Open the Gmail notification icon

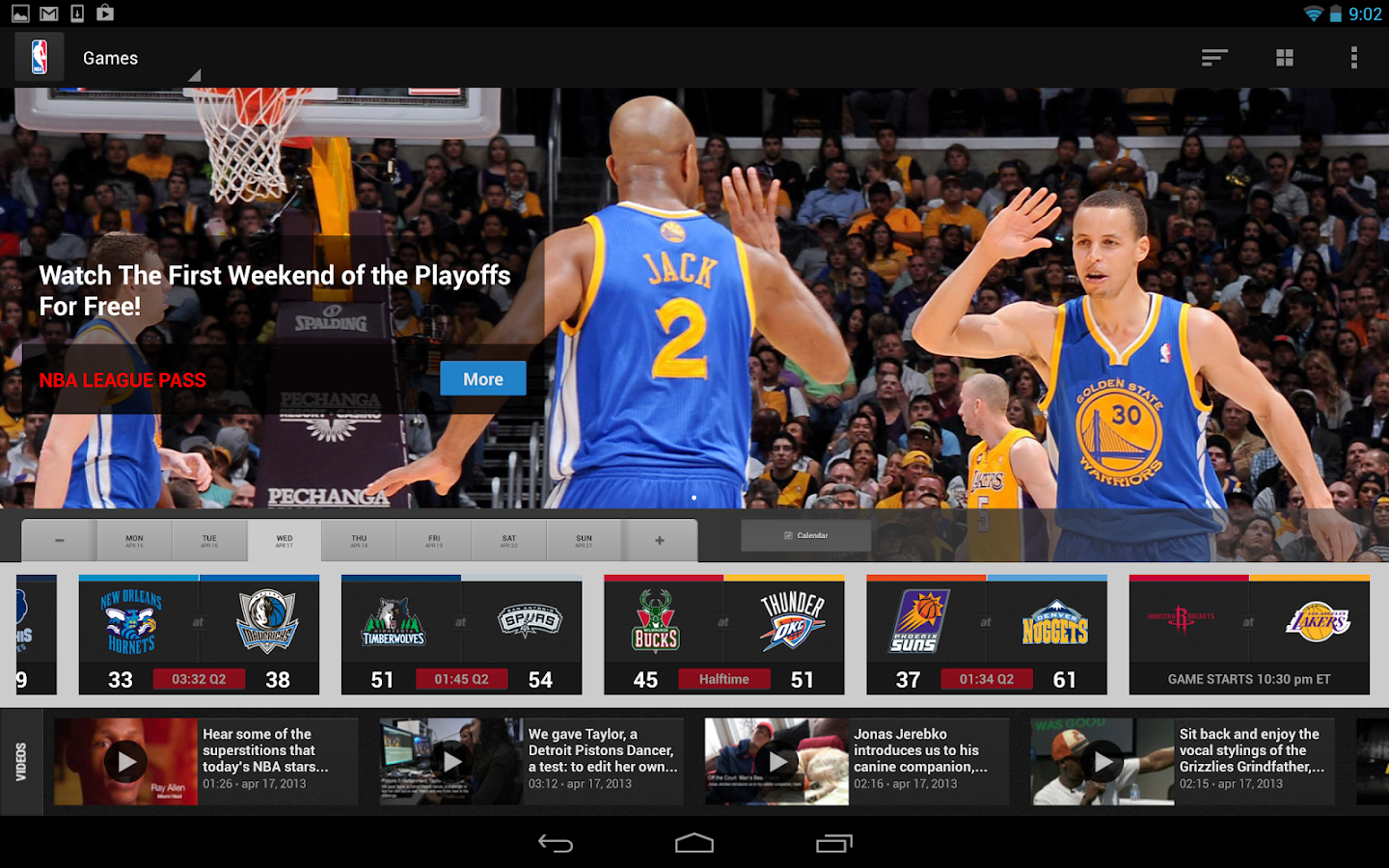tap(49, 14)
